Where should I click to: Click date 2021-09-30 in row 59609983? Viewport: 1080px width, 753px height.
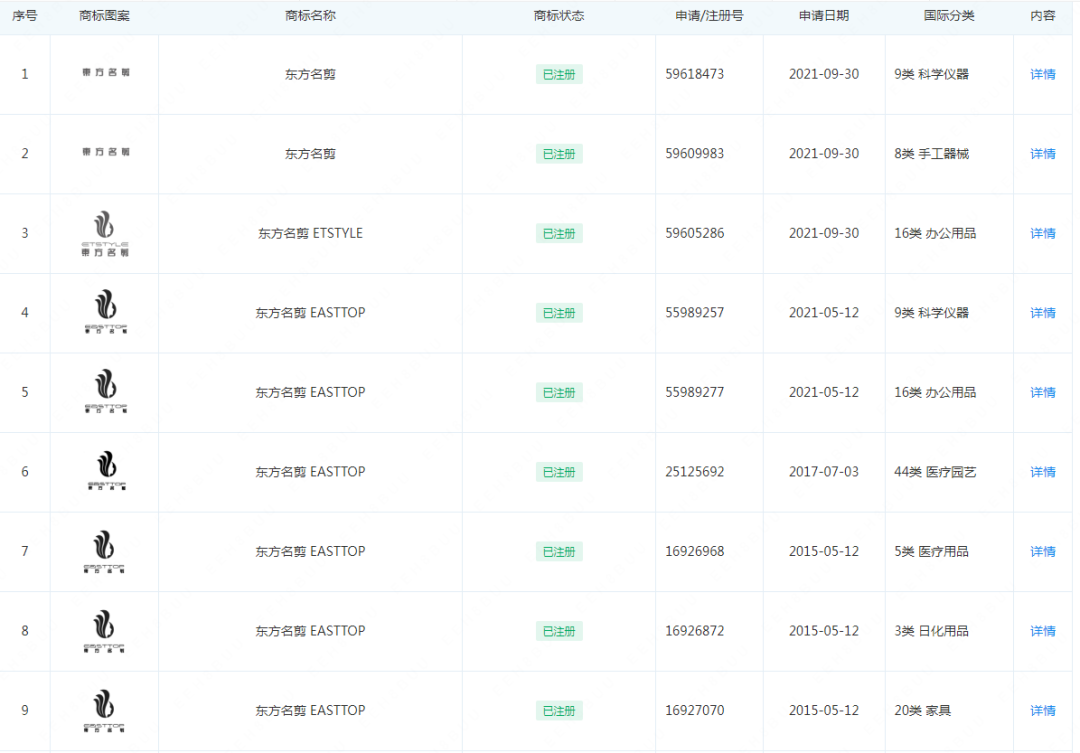pos(824,154)
